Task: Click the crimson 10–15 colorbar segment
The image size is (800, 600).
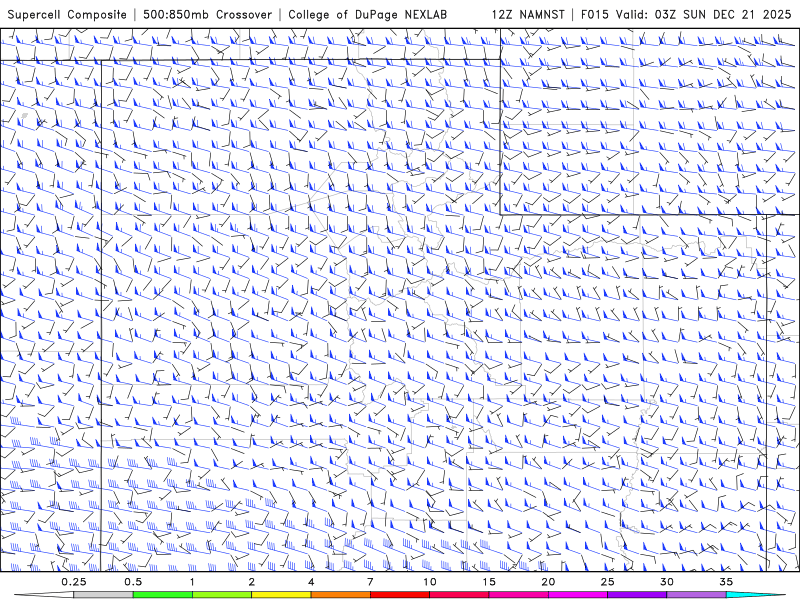Action: tap(459, 595)
